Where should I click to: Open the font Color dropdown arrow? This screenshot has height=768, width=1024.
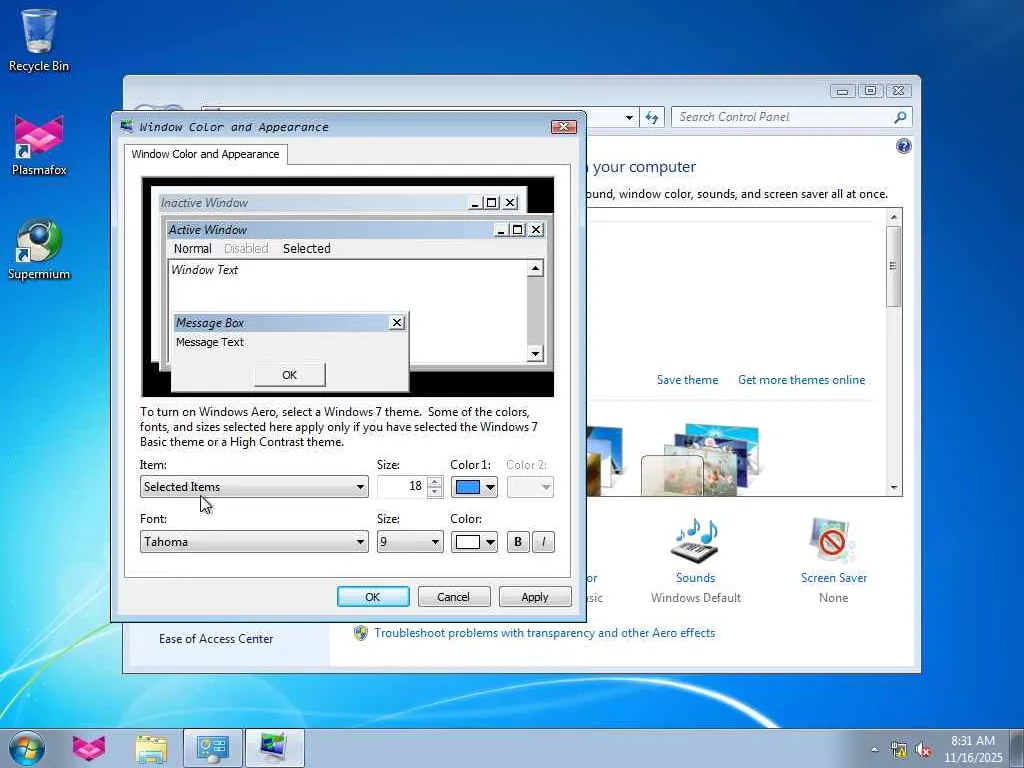[490, 542]
